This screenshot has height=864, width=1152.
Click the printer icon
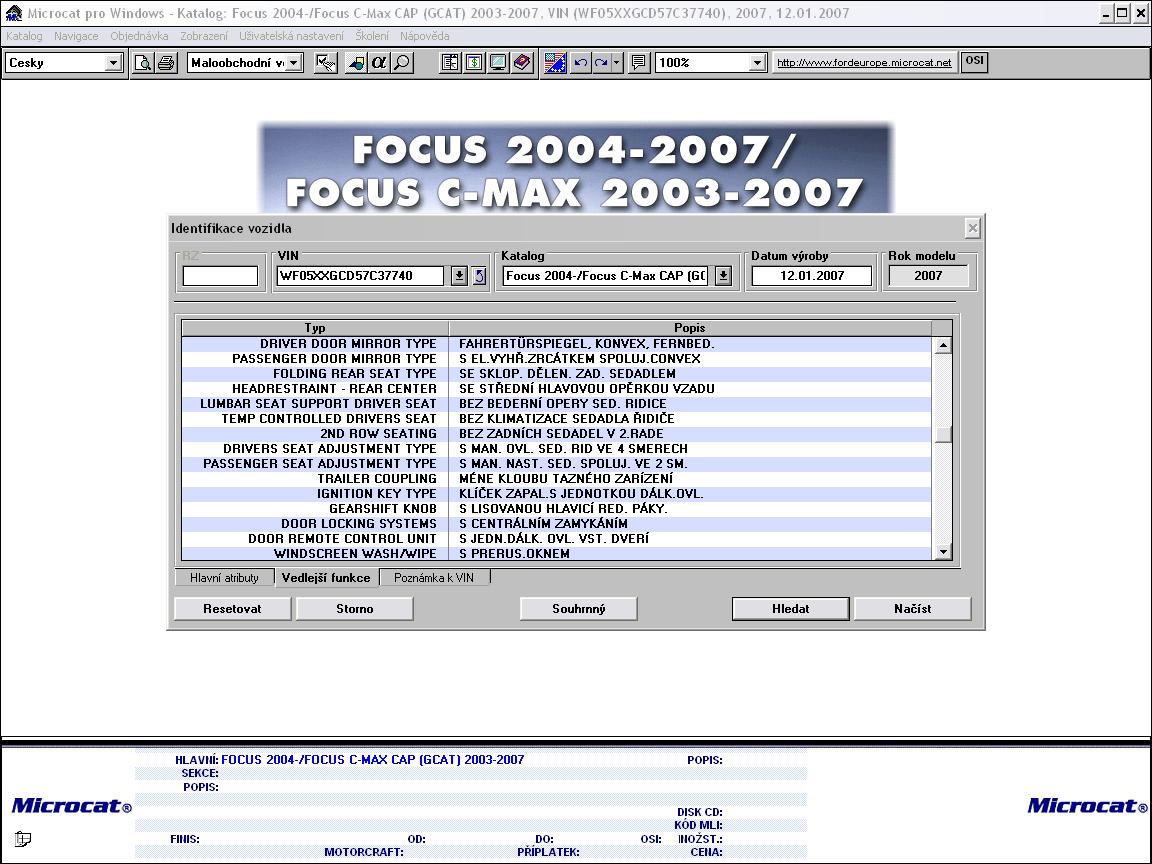click(x=166, y=63)
